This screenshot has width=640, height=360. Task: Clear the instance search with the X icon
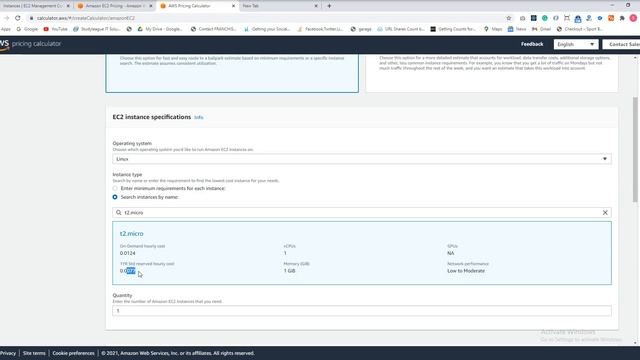(605, 213)
